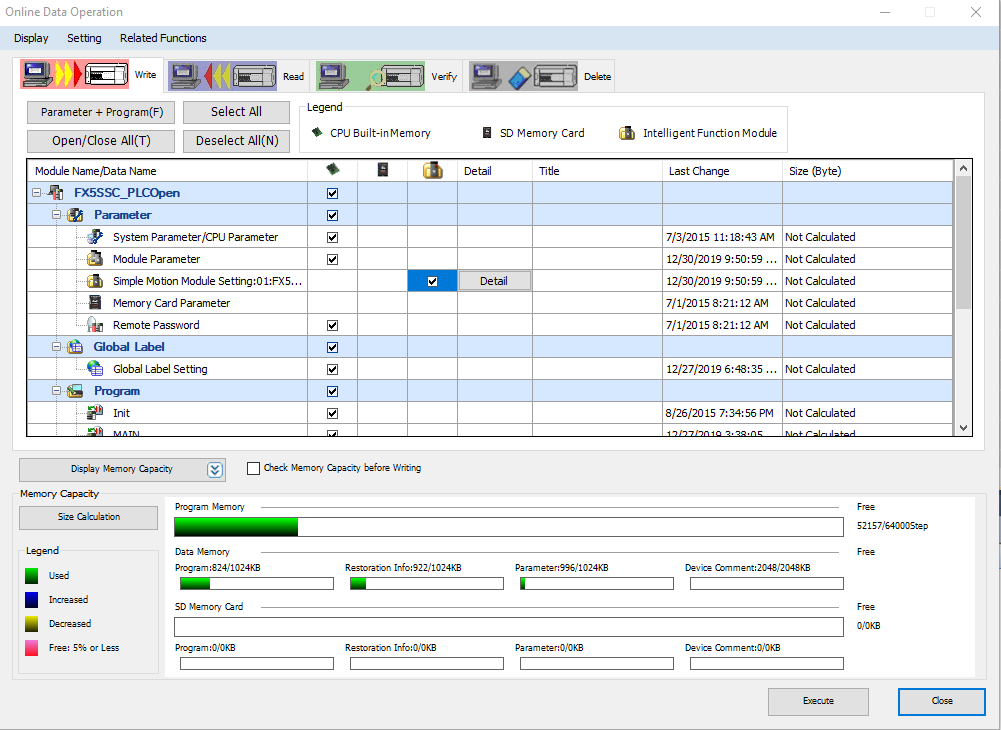Viewport: 1001px width, 730px height.
Task: Click the CPU Built-in Memory column header icon
Action: click(x=332, y=171)
